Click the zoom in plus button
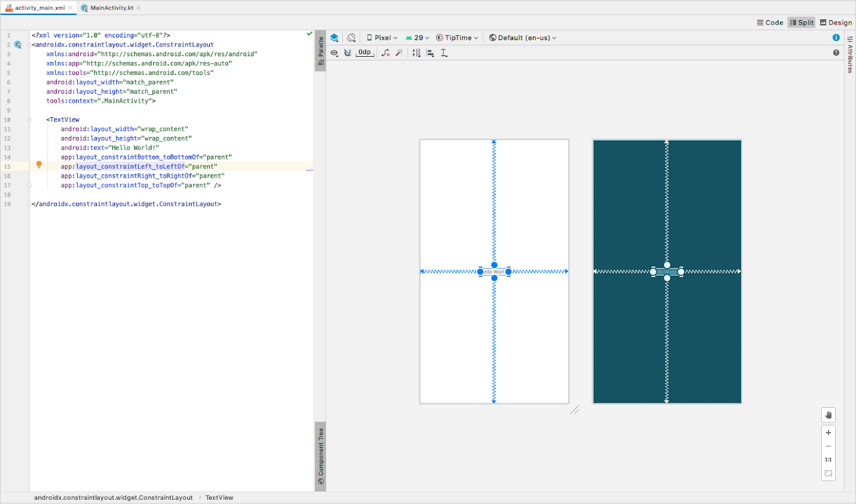The image size is (856, 504). pyautogui.click(x=828, y=432)
